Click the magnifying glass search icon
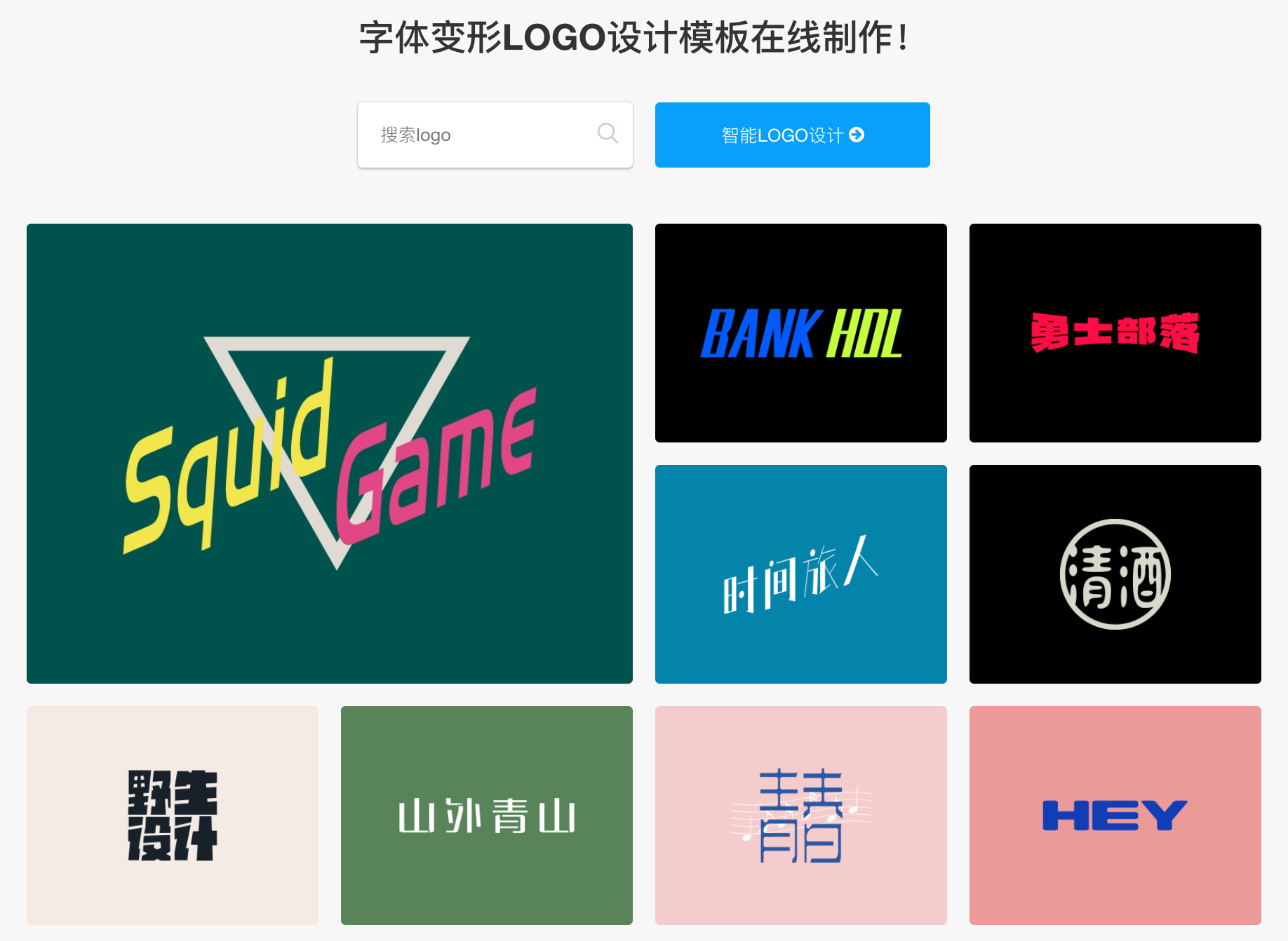This screenshot has width=1288, height=941. coord(608,133)
